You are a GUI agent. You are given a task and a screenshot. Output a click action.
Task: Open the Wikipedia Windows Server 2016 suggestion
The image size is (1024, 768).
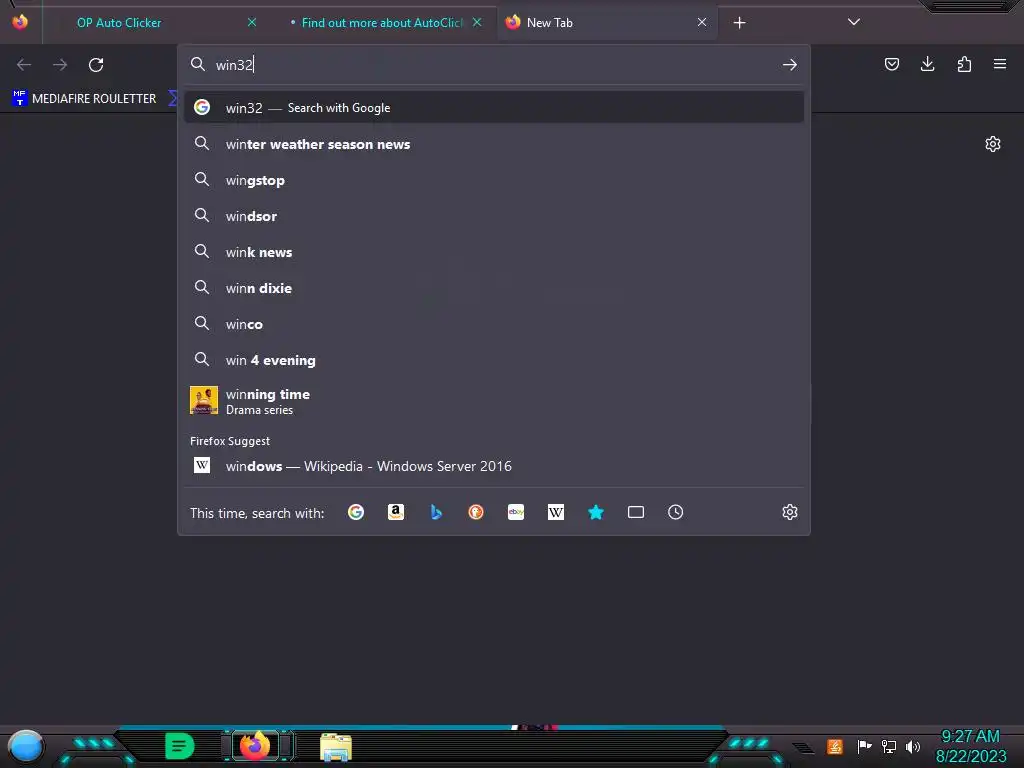494,466
